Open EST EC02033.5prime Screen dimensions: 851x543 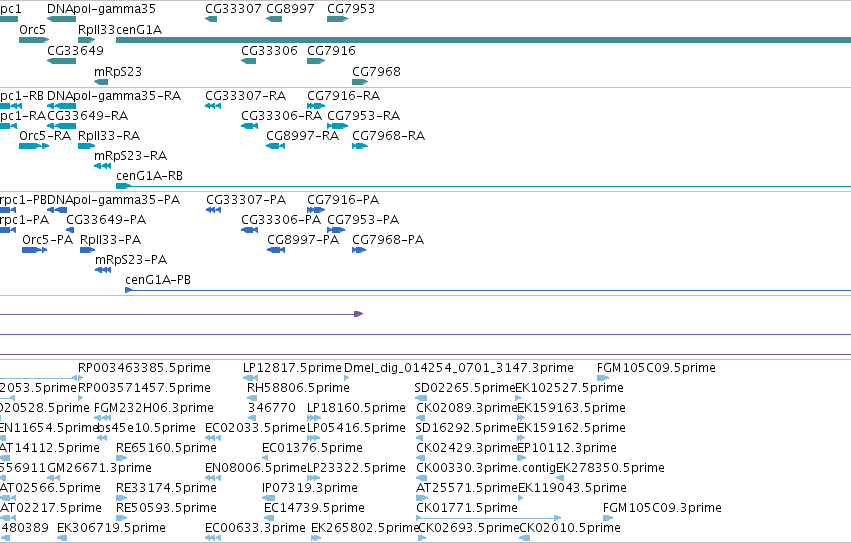[256, 428]
